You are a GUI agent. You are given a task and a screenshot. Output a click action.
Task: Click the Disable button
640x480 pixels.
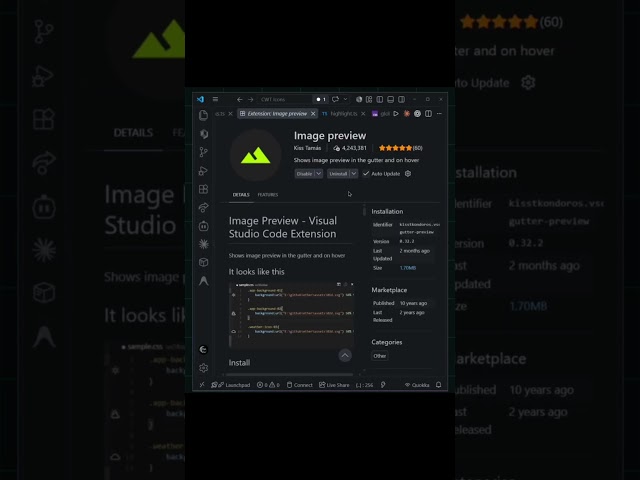[304, 174]
